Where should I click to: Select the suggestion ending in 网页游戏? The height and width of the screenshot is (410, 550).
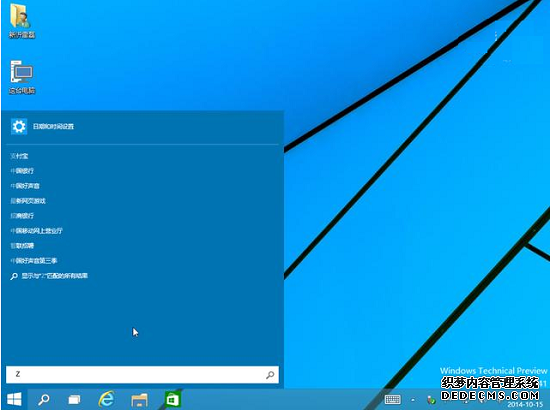tap(28, 201)
